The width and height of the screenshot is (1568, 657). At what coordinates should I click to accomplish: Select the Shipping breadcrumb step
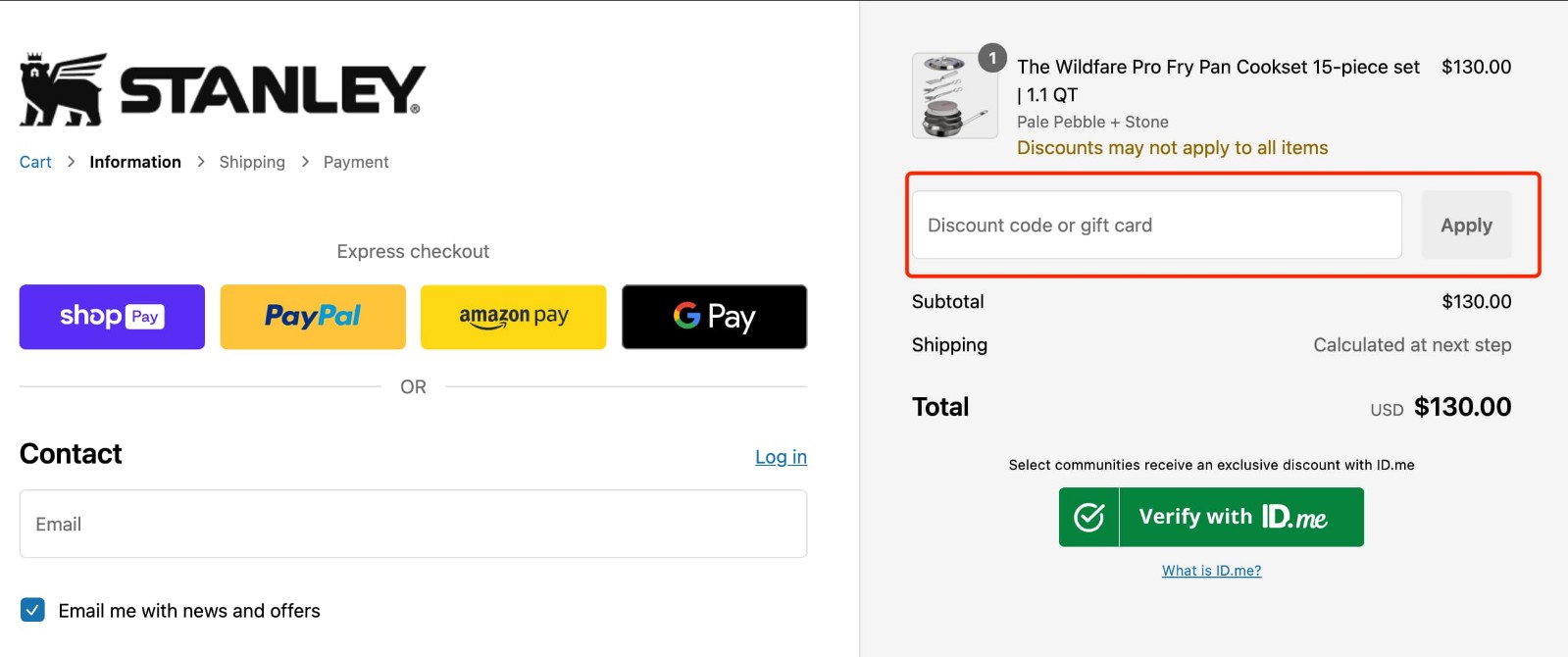tap(251, 161)
